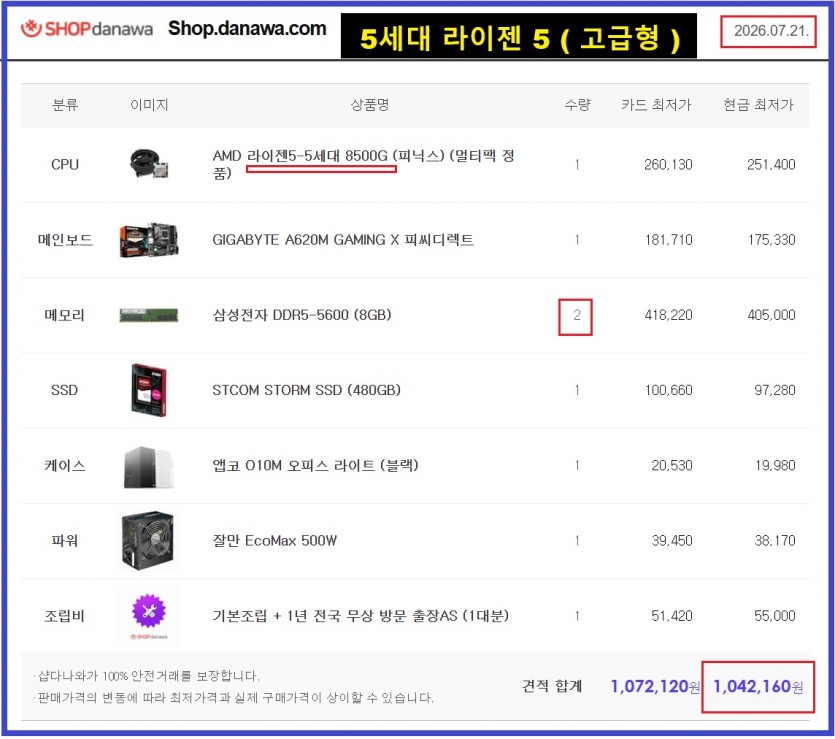Click the 카드 최저가 column header
The image size is (835, 739).
tap(656, 104)
